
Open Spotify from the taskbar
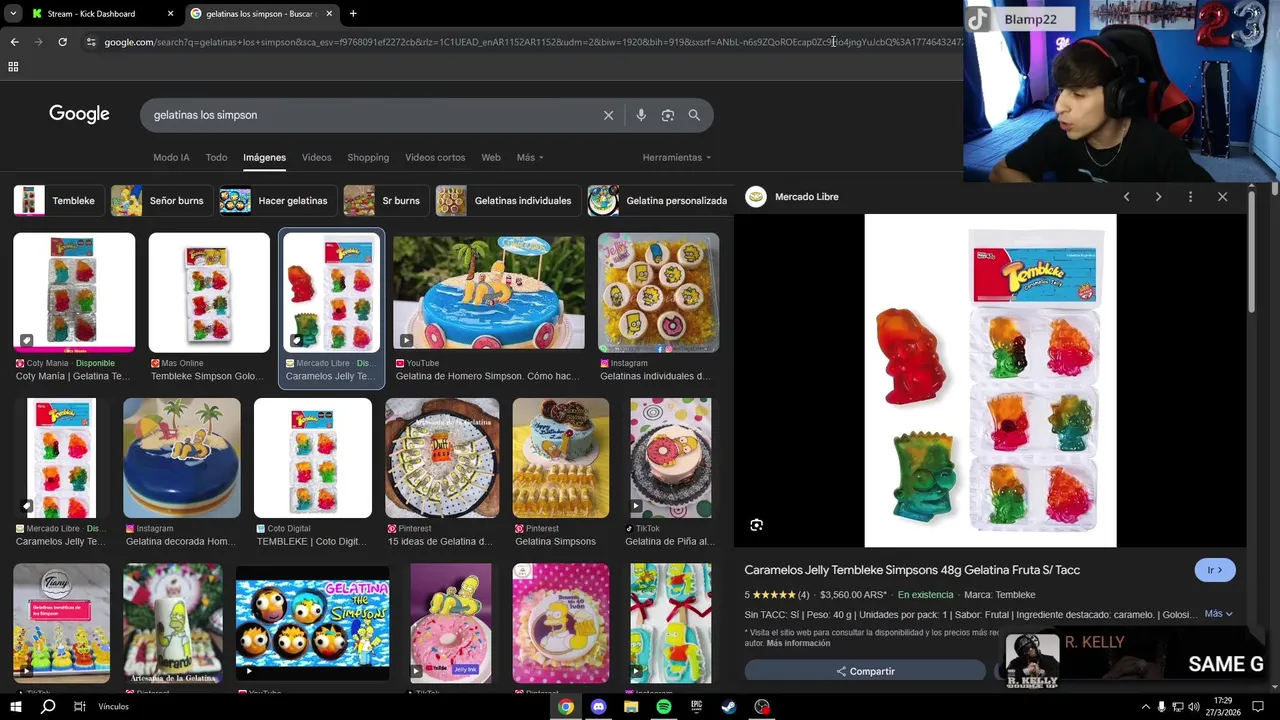coord(664,707)
